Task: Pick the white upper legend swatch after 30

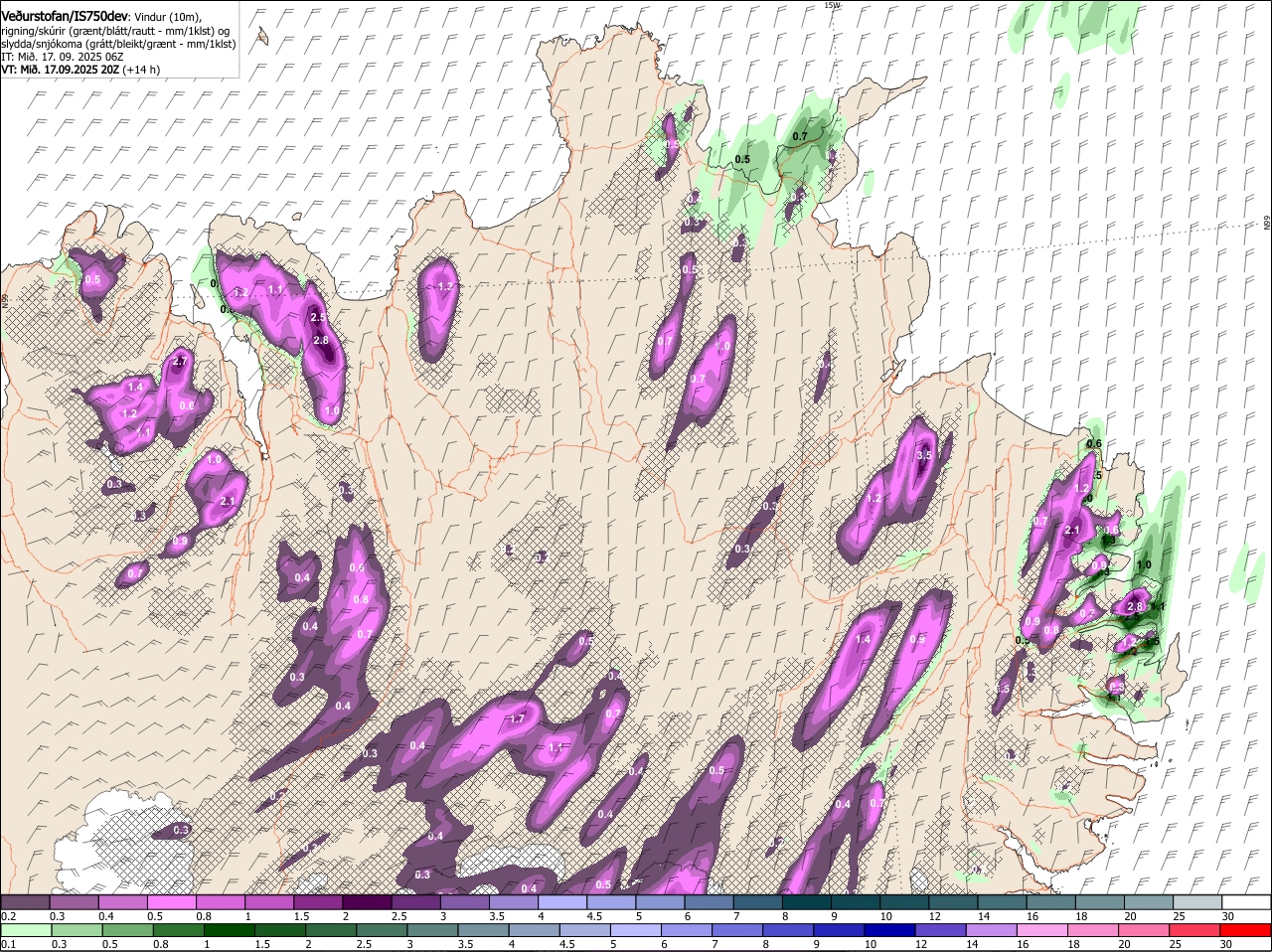Action: [1245, 901]
